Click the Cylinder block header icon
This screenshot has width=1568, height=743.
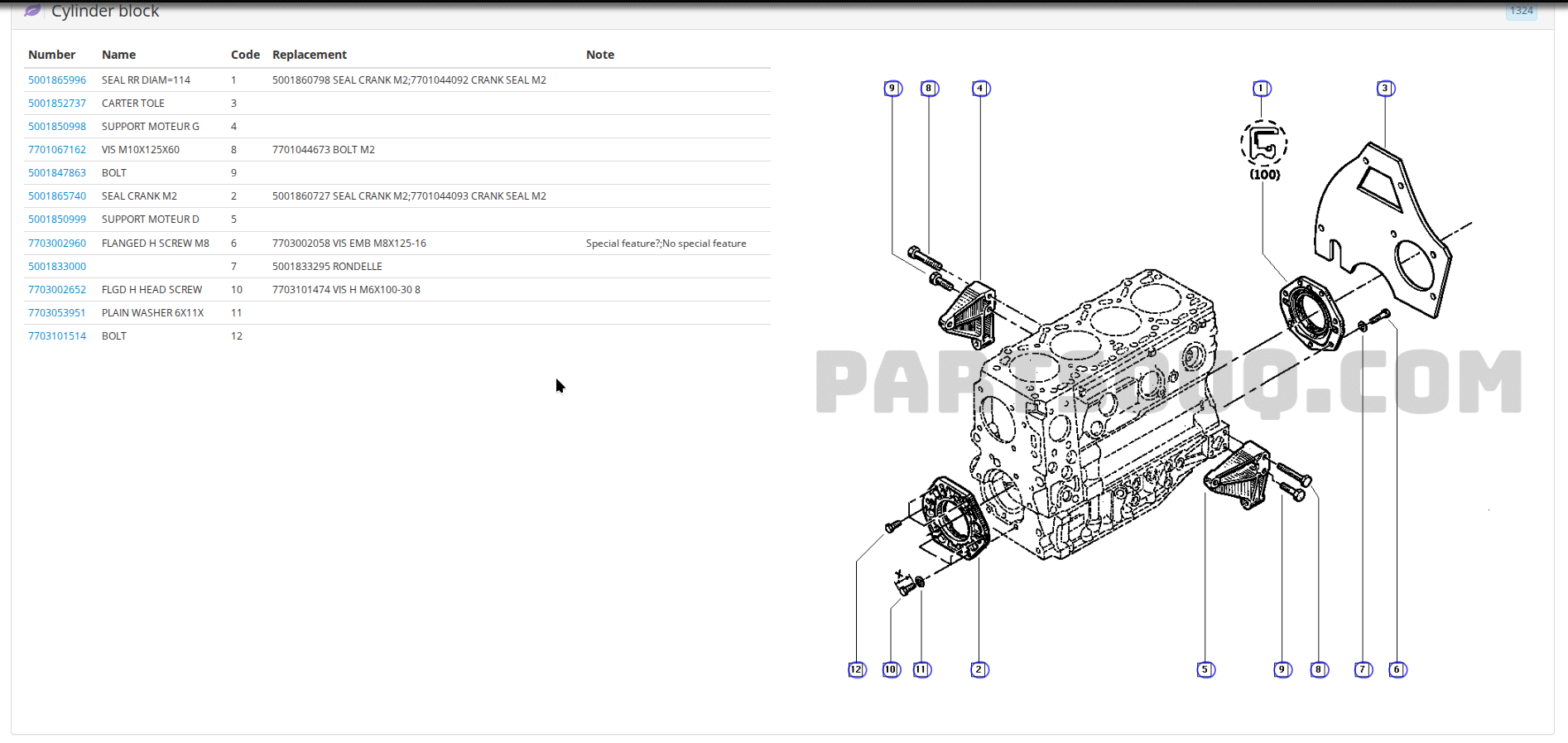[x=32, y=11]
